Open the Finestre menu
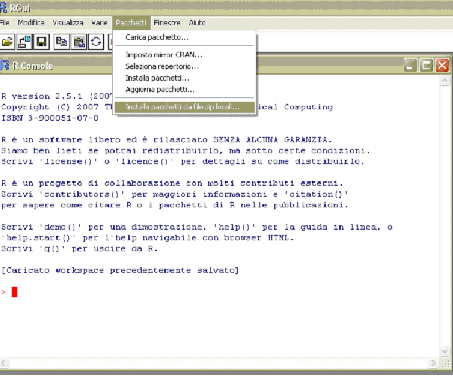The width and height of the screenshot is (453, 377). point(167,23)
